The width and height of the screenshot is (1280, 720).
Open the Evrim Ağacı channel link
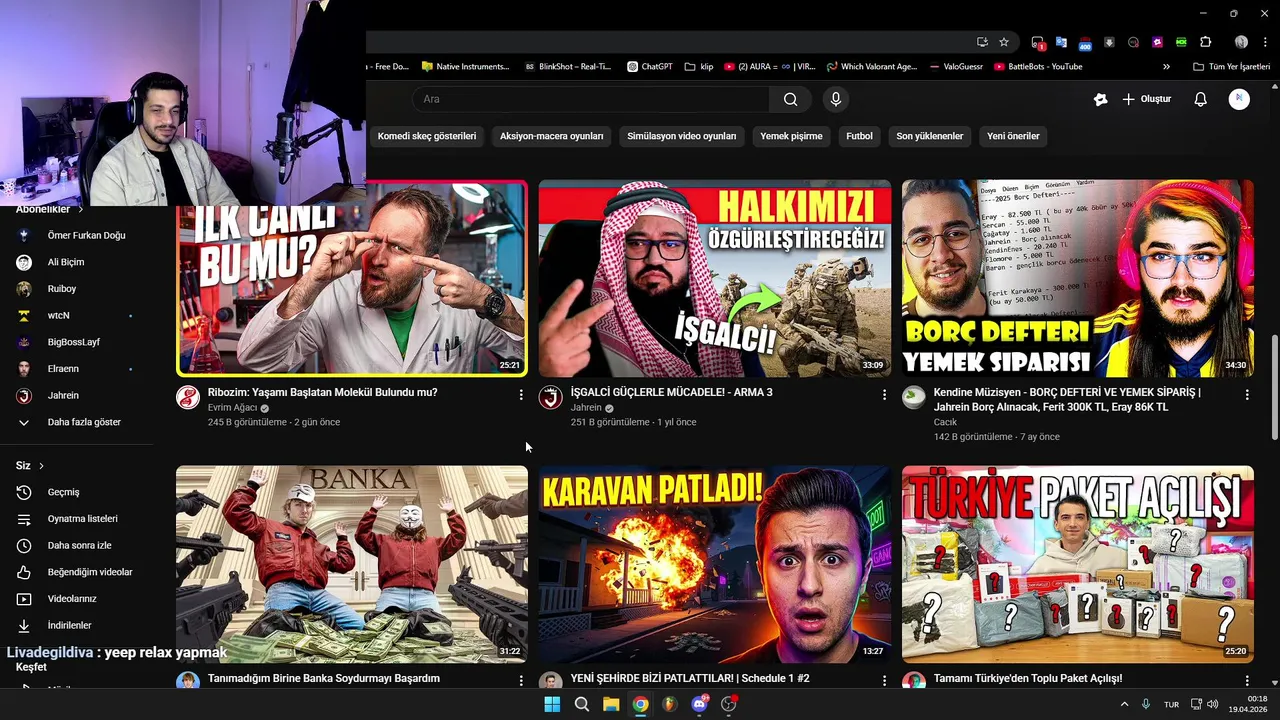[x=232, y=408]
